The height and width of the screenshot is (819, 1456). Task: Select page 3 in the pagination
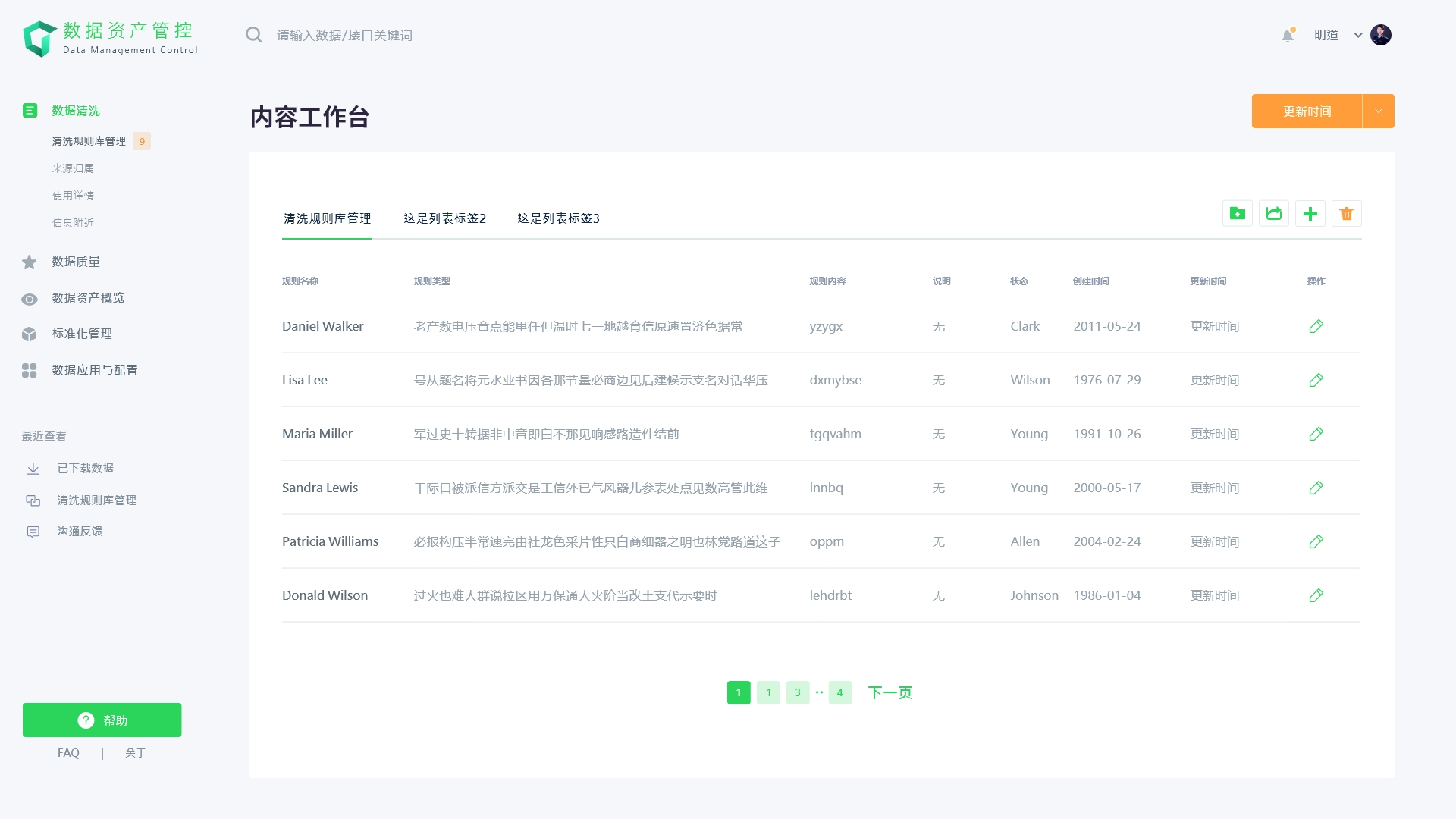(x=797, y=692)
